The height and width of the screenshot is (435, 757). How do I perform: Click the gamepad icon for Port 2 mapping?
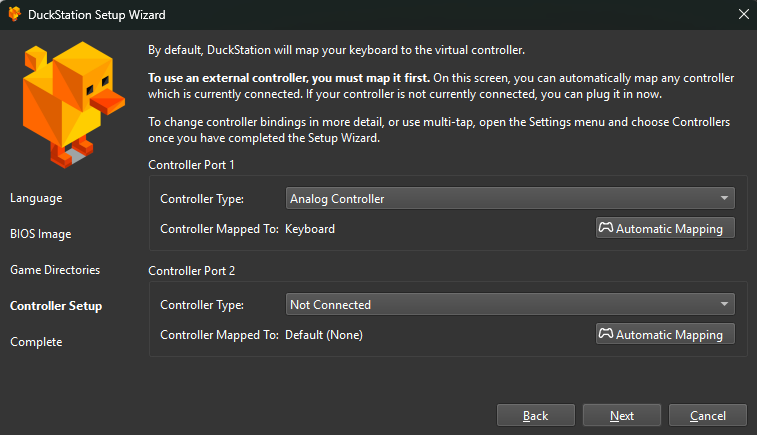click(606, 334)
